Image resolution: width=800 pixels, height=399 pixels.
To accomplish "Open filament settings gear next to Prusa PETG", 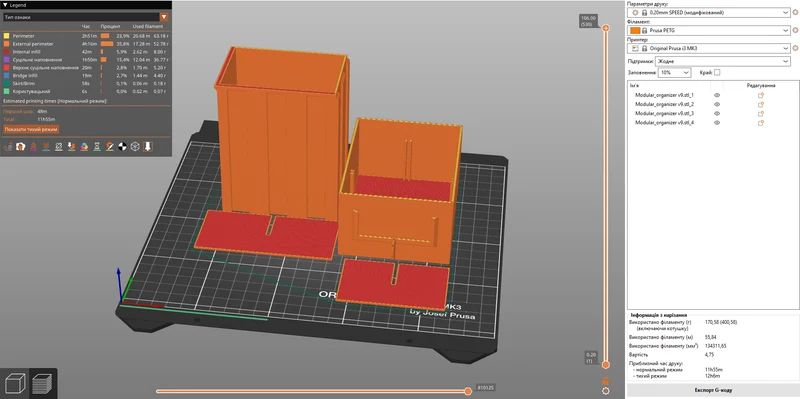I will coord(795,31).
